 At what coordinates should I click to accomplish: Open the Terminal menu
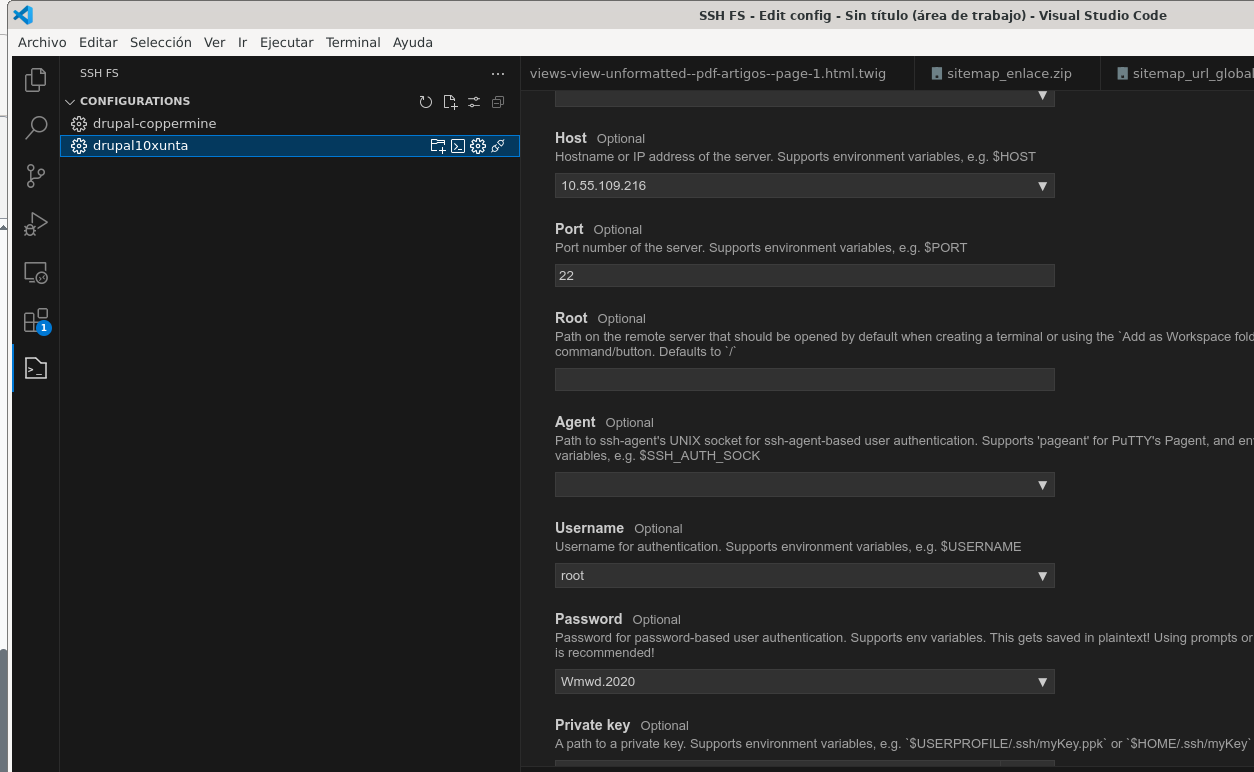click(353, 42)
